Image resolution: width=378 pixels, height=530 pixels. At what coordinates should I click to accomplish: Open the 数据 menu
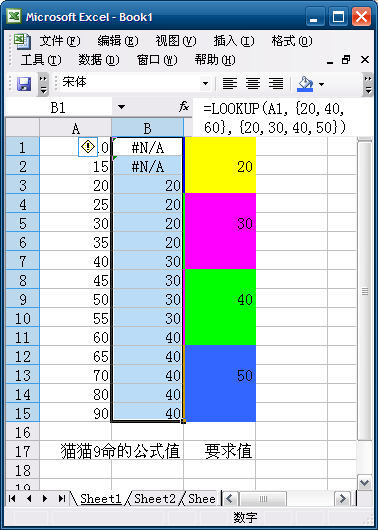pos(99,60)
